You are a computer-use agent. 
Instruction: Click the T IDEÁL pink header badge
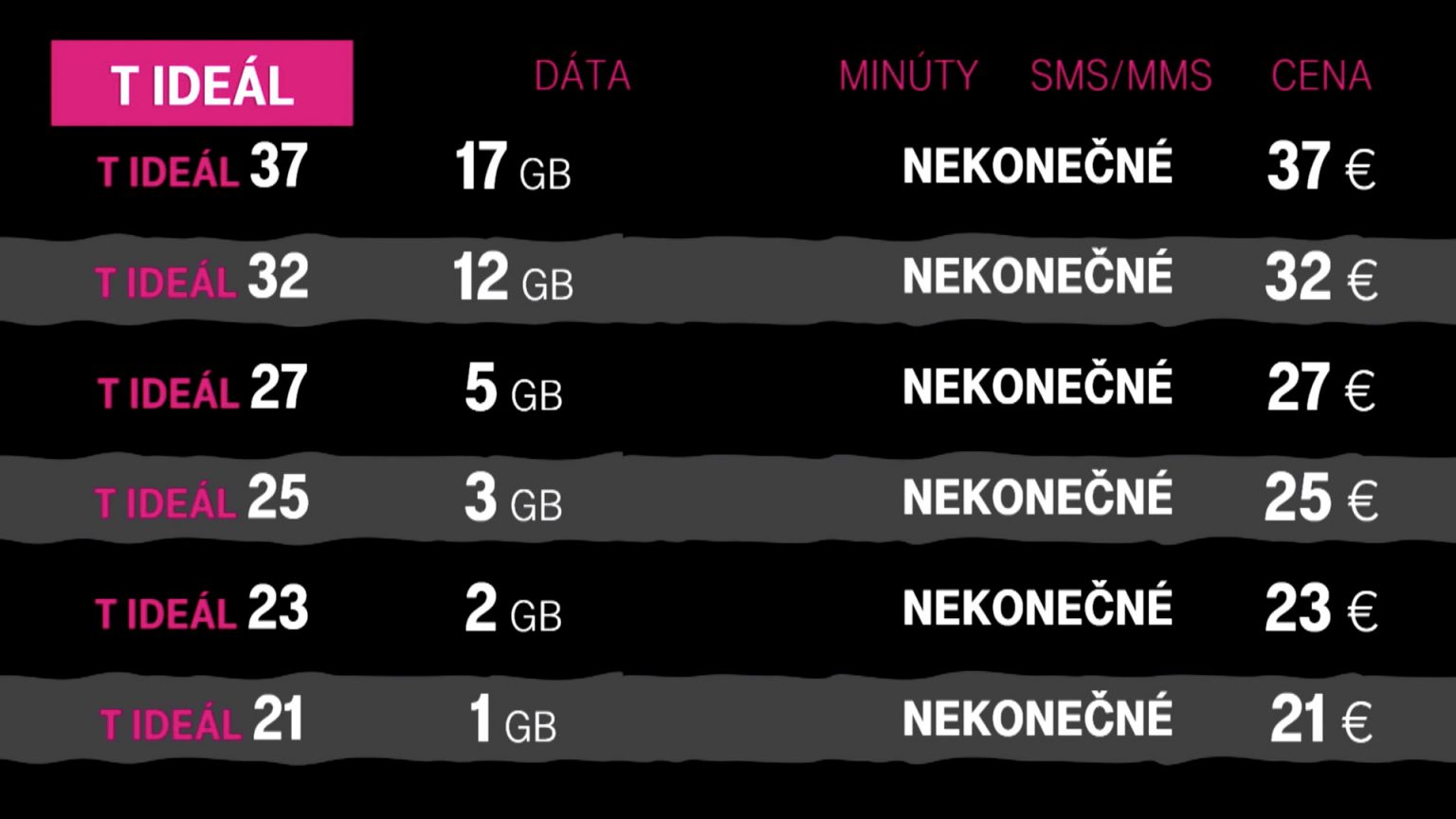(202, 82)
